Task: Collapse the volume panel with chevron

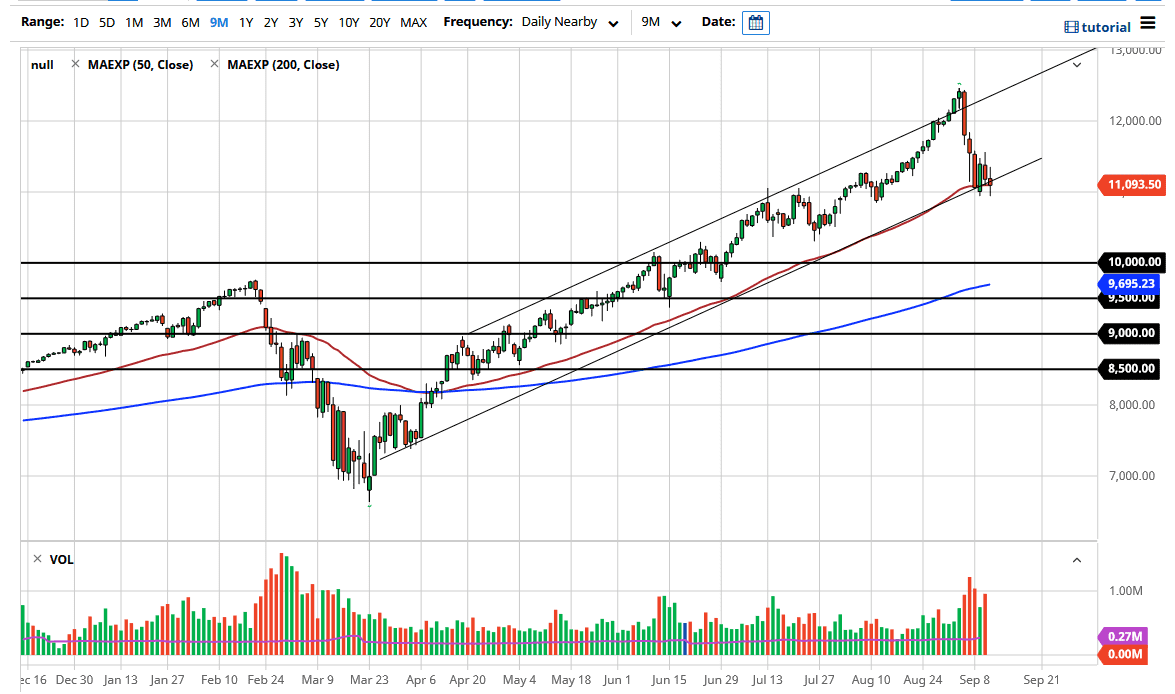Action: click(1077, 560)
